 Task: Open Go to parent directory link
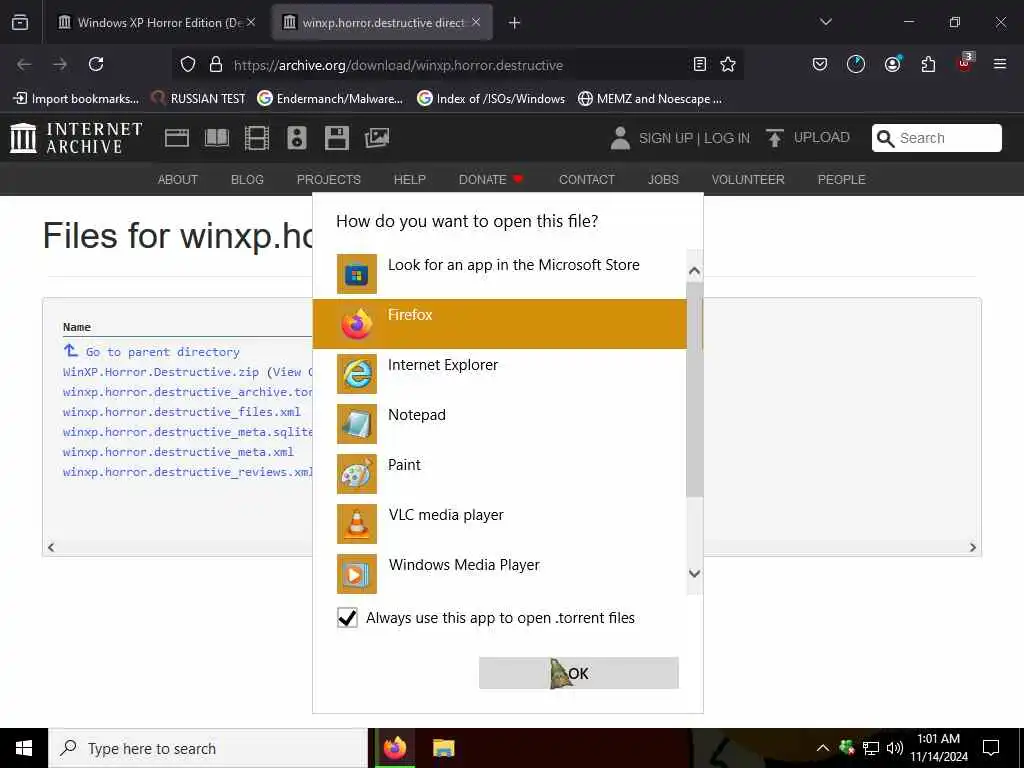pos(152,352)
